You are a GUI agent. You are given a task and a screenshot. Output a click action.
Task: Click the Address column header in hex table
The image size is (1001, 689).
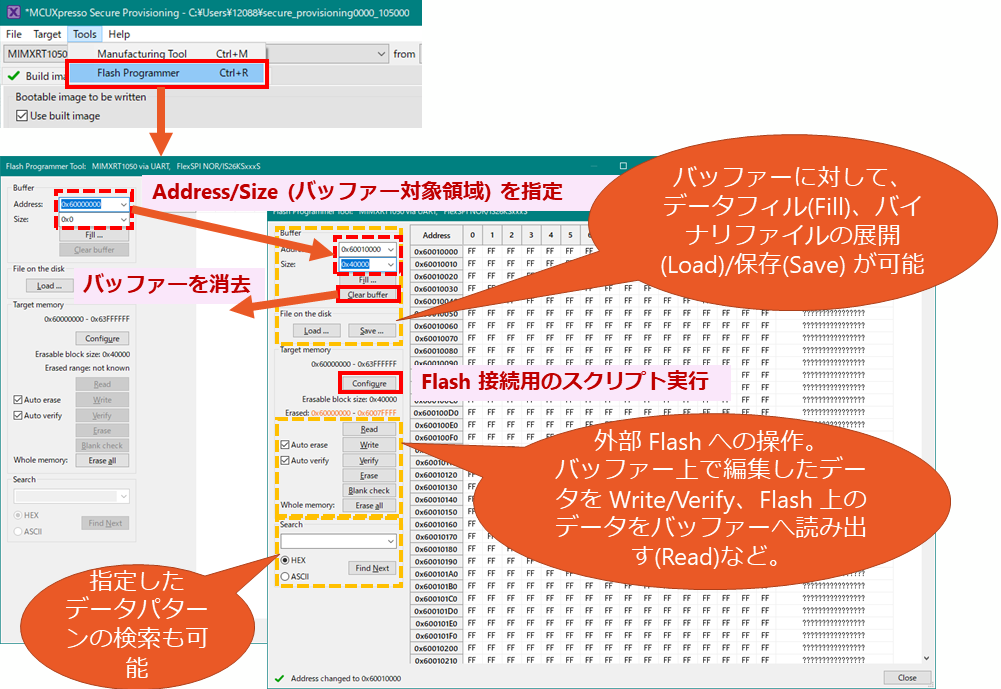(x=436, y=235)
